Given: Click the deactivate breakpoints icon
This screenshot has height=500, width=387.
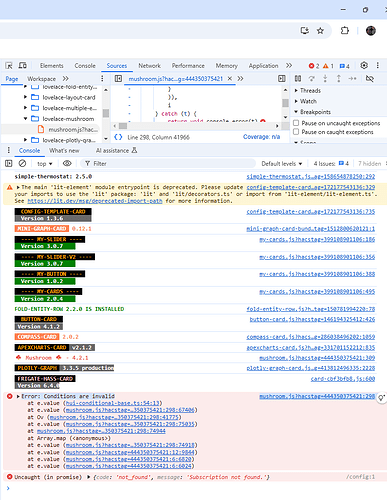Looking at the screenshot, I should 370,79.
